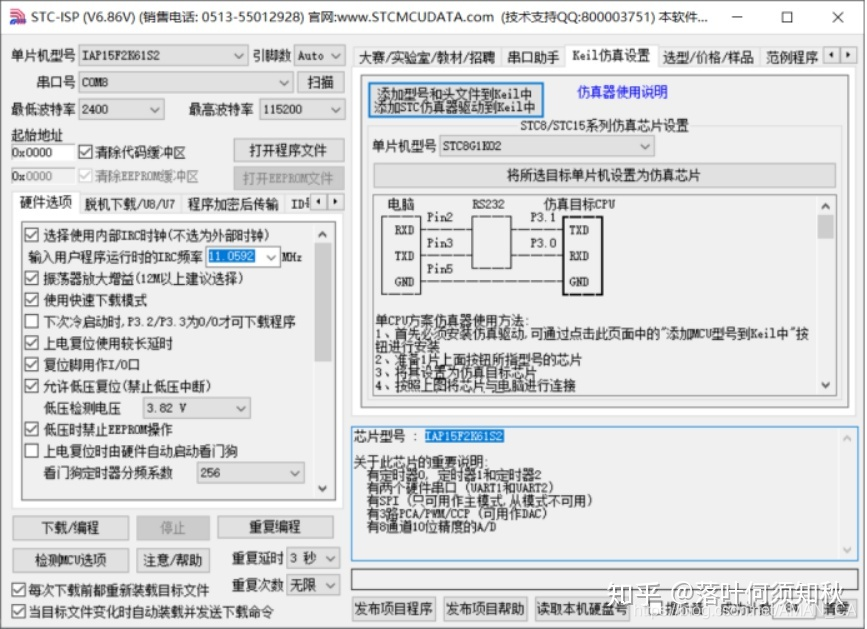
Task: Toggle 低压时禁止EEPROM操作 checkbox
Action: 32,429
